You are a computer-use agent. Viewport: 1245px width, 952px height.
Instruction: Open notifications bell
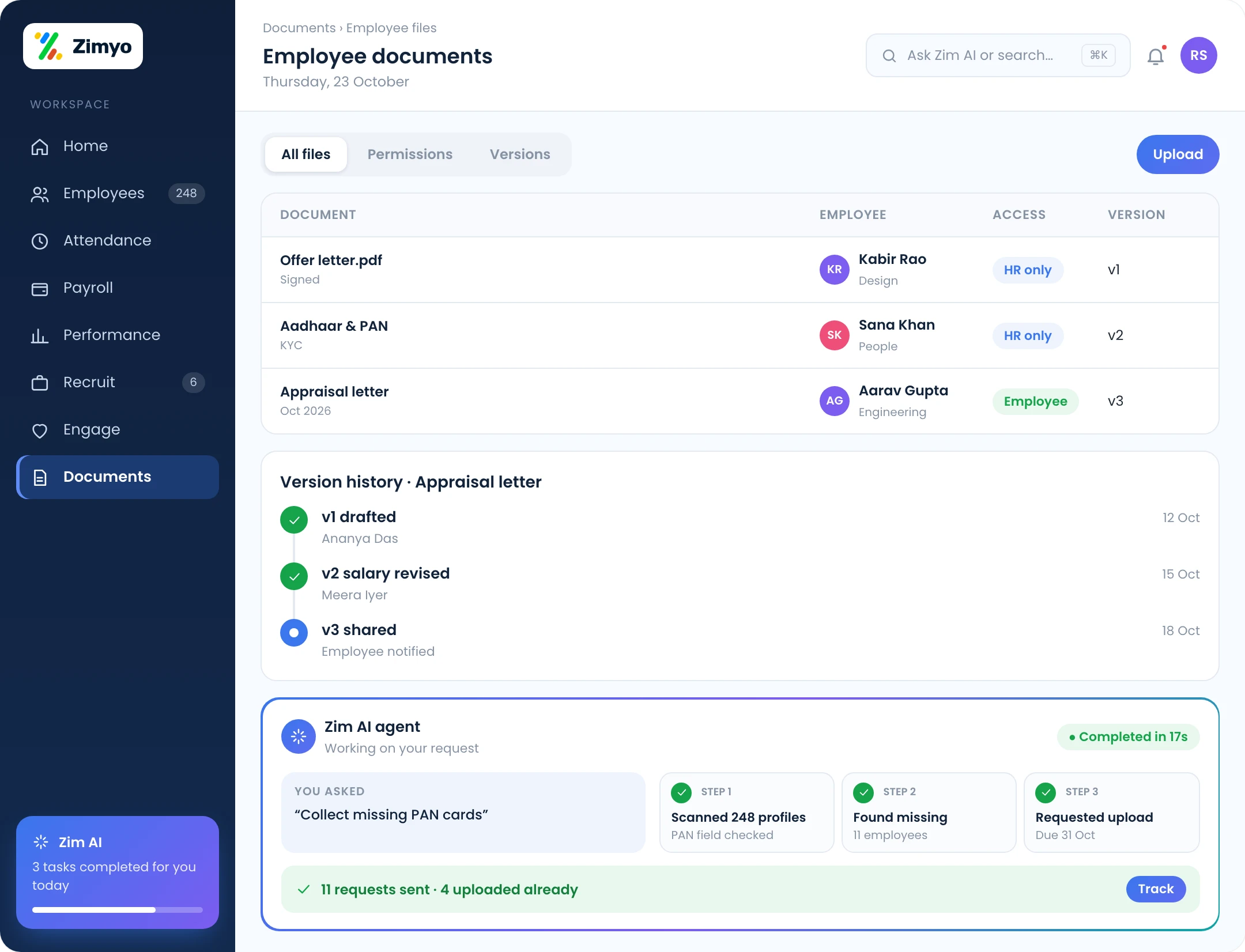coord(1156,56)
